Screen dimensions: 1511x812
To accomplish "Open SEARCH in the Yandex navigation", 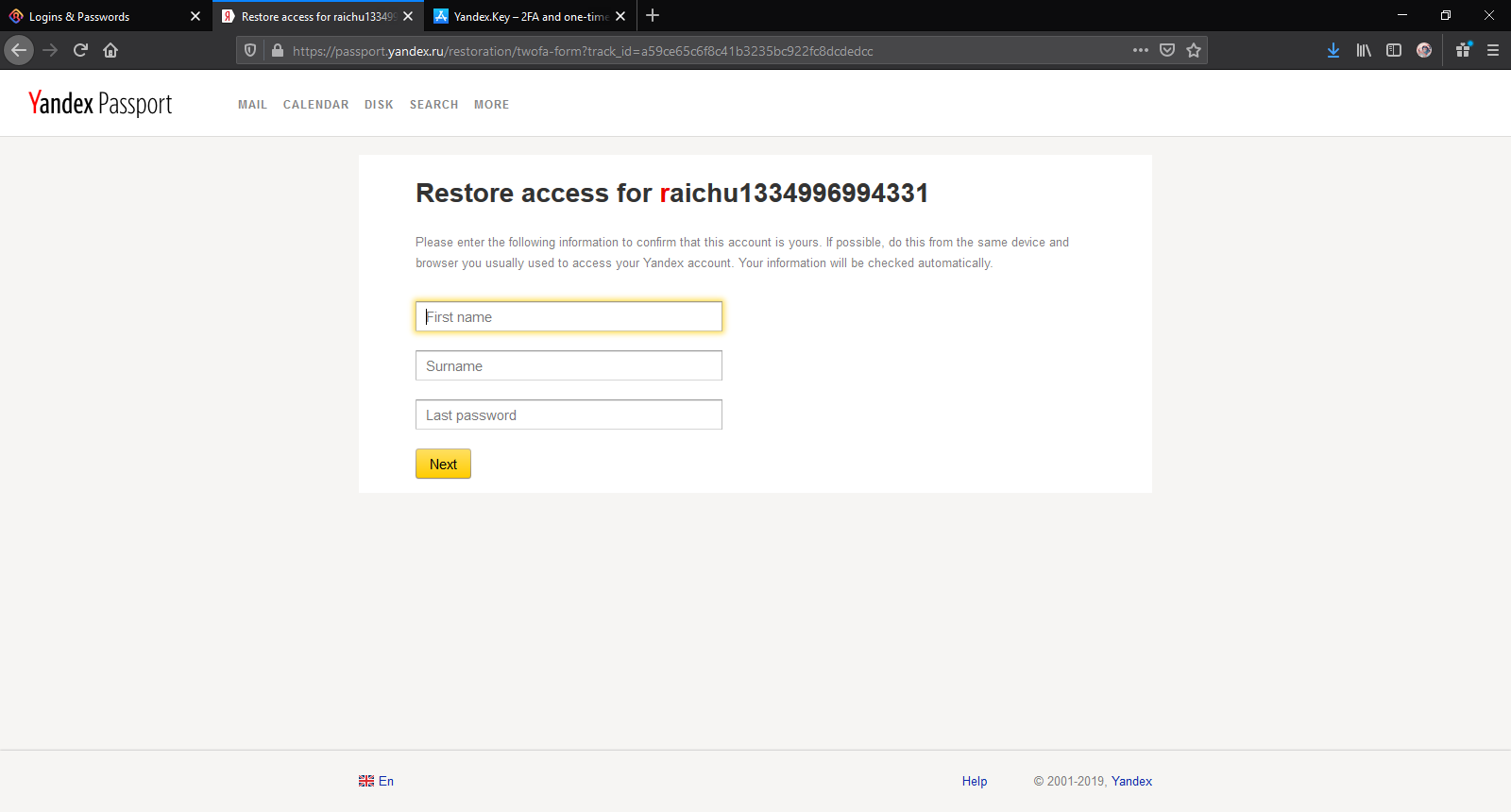I will coord(433,105).
